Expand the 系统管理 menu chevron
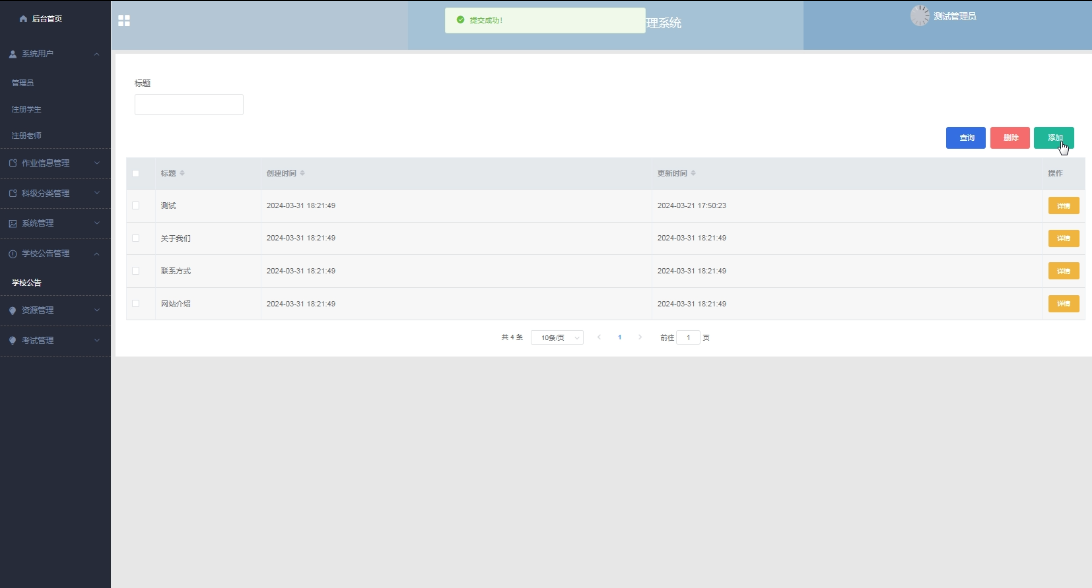 tap(97, 224)
